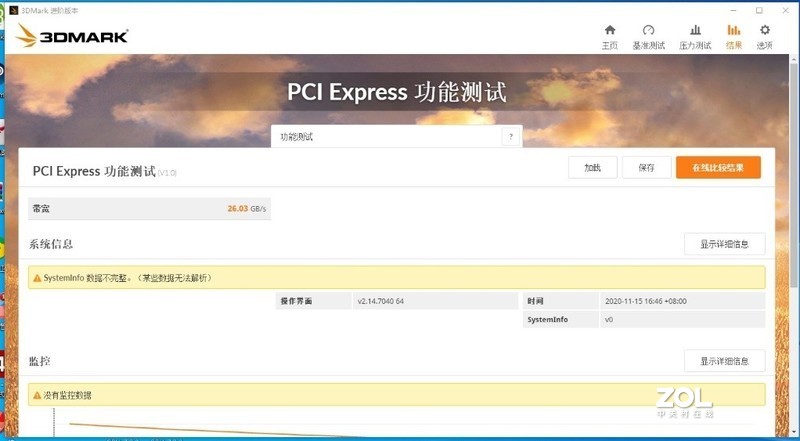The height and width of the screenshot is (441, 800).
Task: Click the SystemInfo value v0
Action: click(609, 320)
